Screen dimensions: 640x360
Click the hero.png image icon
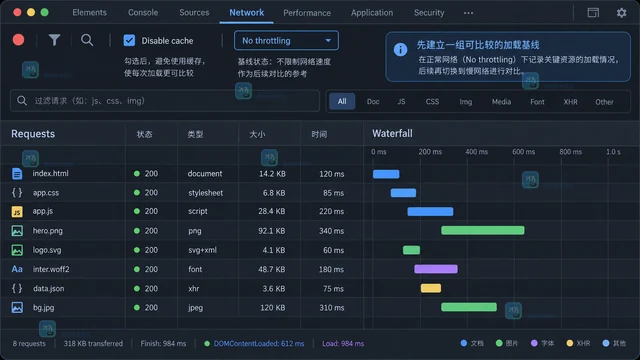[x=17, y=231]
